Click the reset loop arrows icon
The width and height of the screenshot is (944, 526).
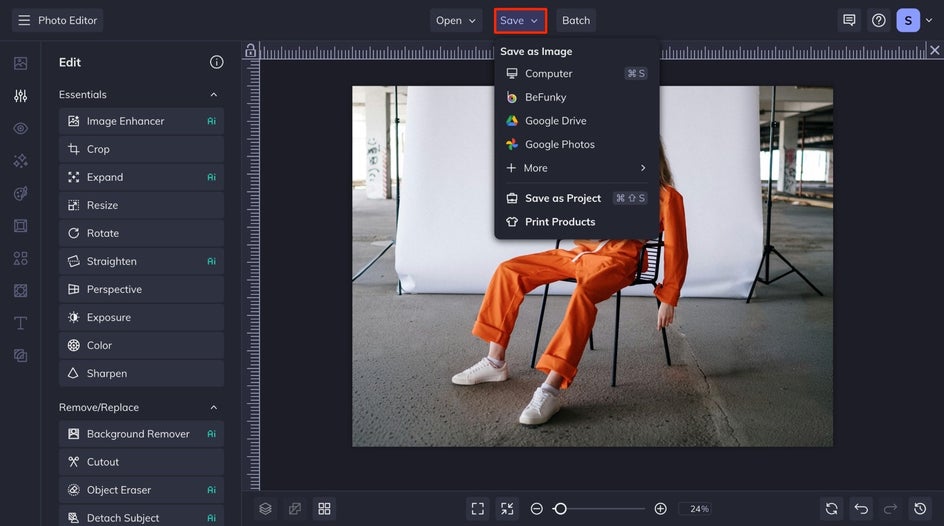coord(831,509)
